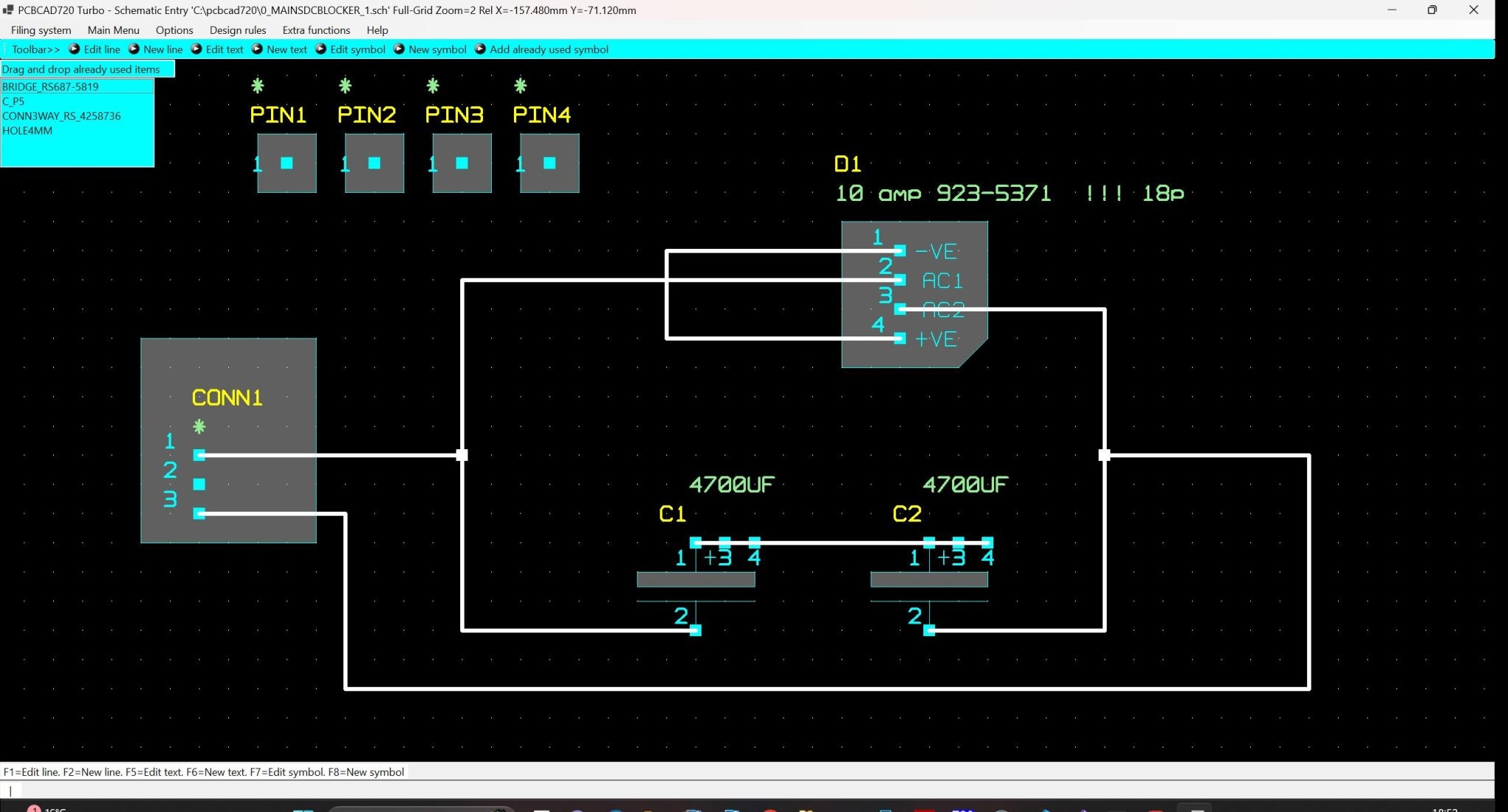This screenshot has height=812, width=1508.
Task: Minimize the PCBCAD720 window
Action: (x=1392, y=10)
